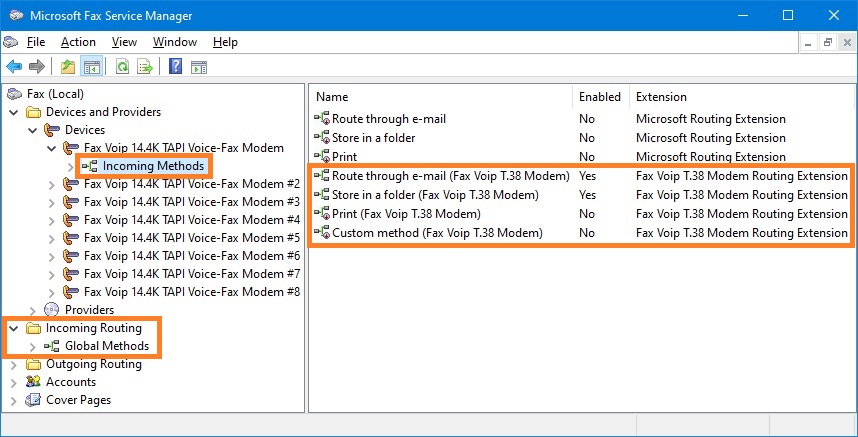Click the Devices phone icon in tree

[53, 130]
